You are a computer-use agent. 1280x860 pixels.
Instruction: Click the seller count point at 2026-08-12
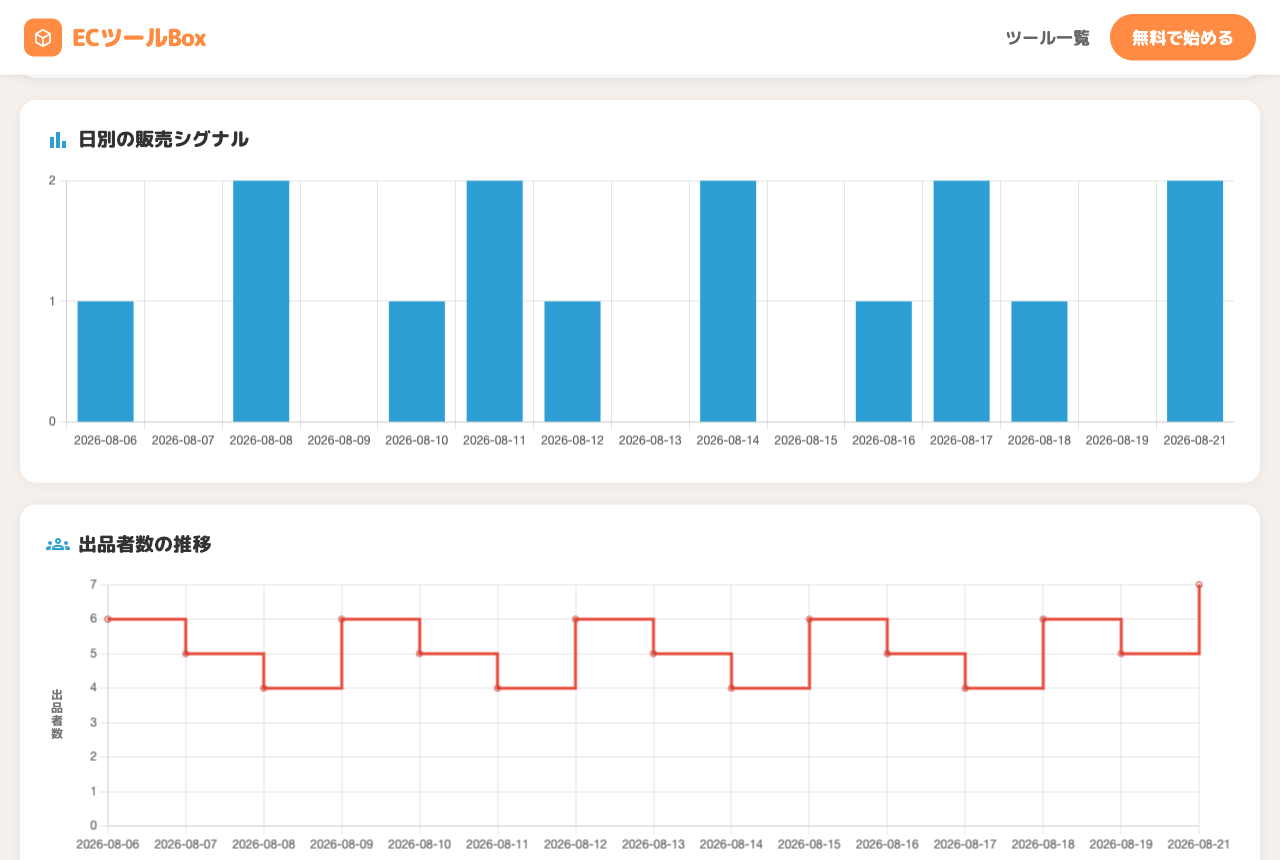576,619
